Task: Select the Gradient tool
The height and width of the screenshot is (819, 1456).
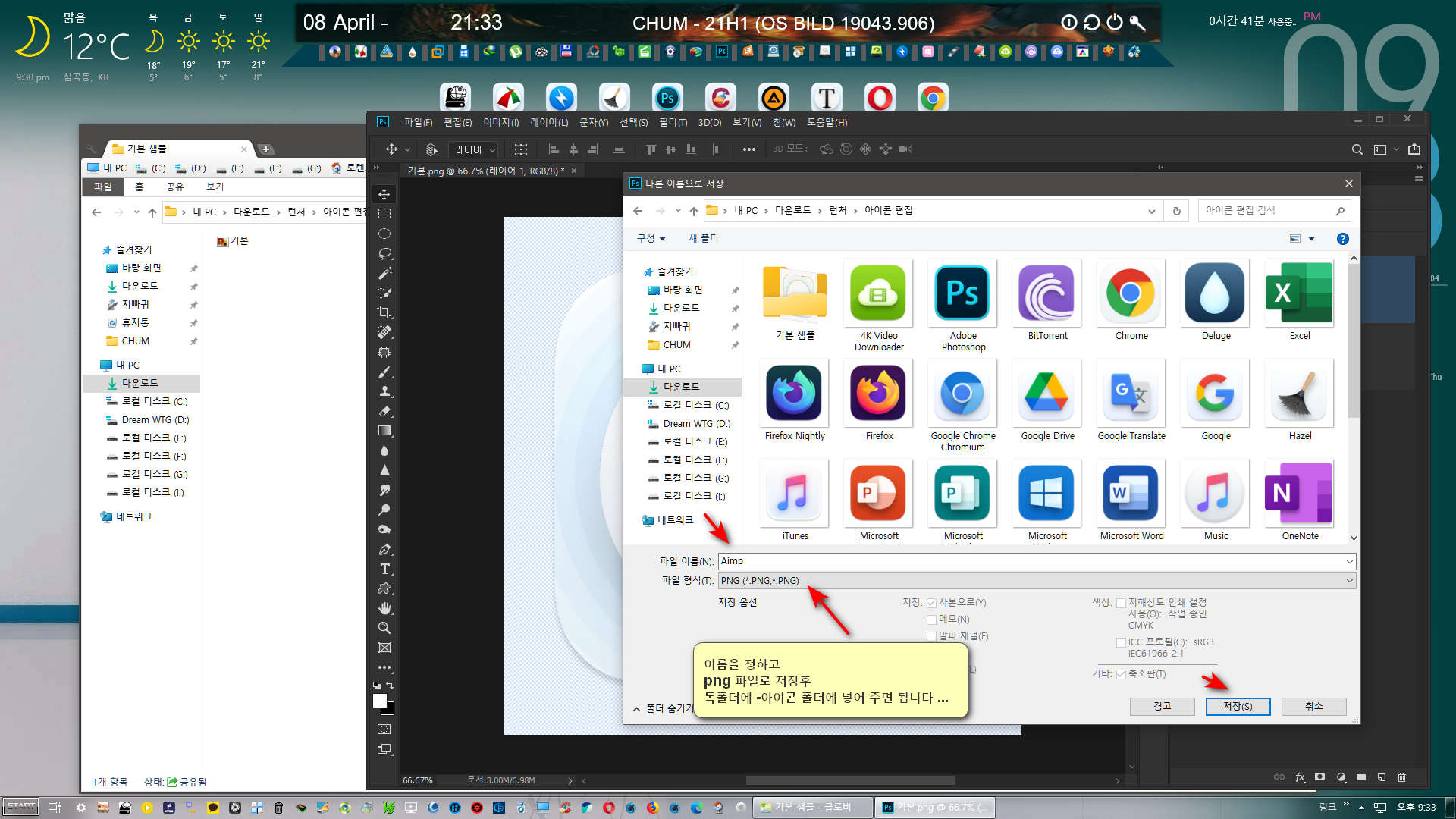Action: point(384,431)
